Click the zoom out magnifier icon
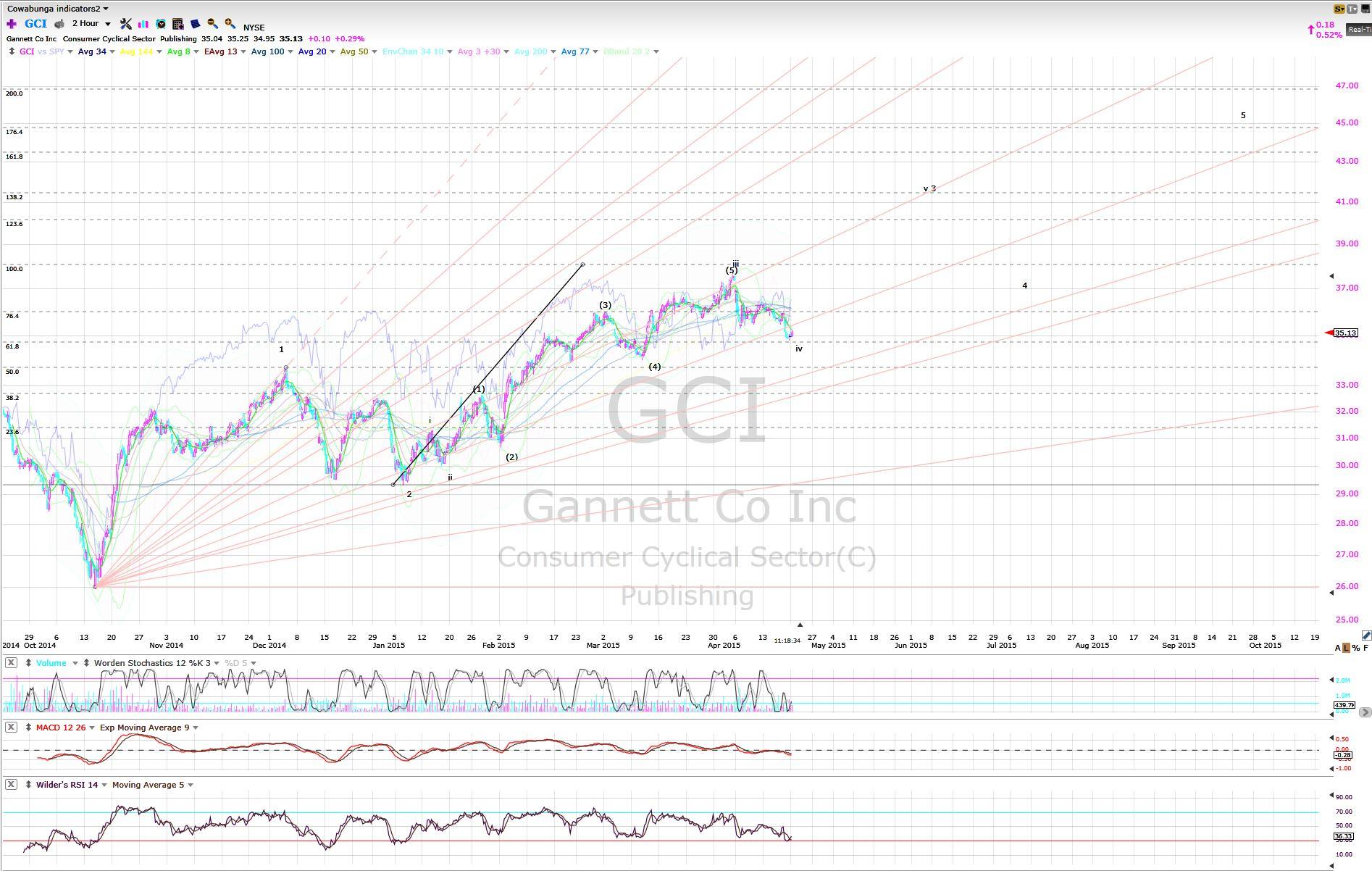1372x871 pixels. coord(212,24)
